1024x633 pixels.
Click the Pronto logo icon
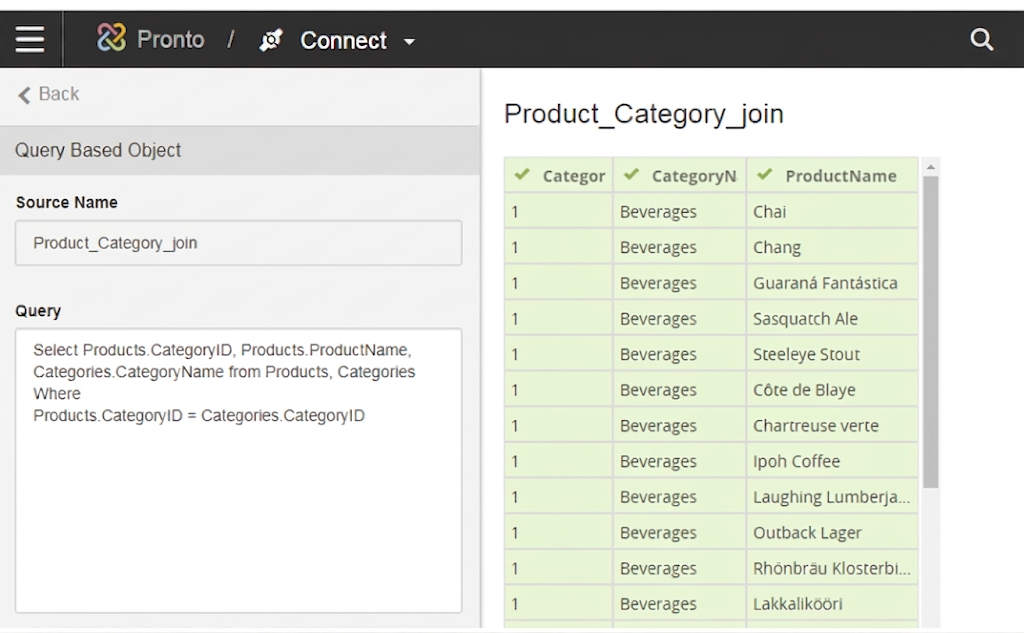pyautogui.click(x=111, y=37)
